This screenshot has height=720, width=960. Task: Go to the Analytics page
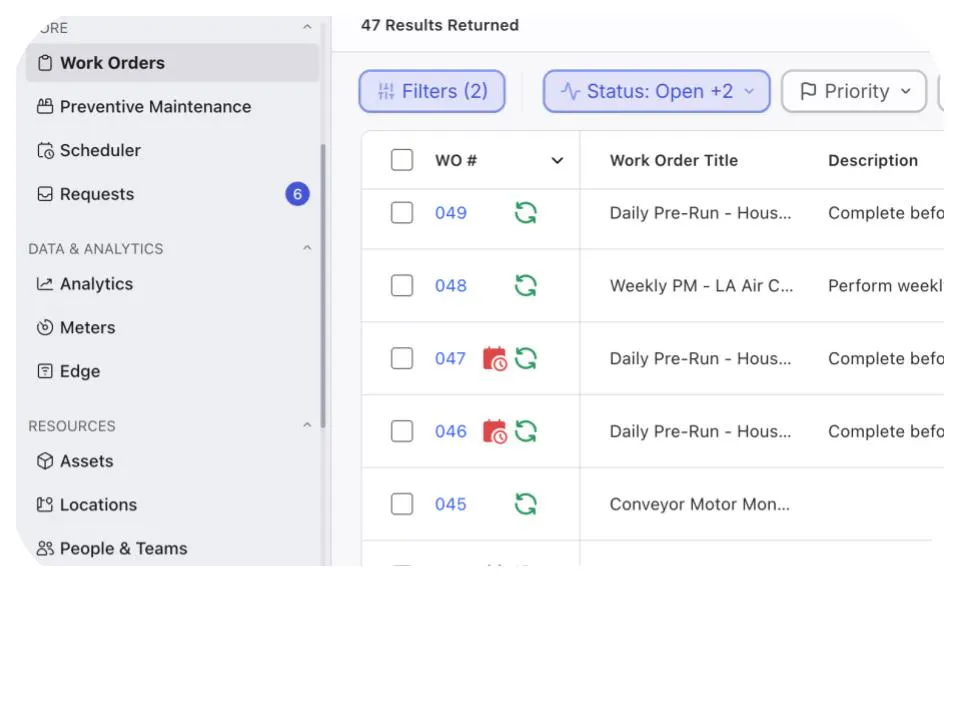click(x=96, y=284)
